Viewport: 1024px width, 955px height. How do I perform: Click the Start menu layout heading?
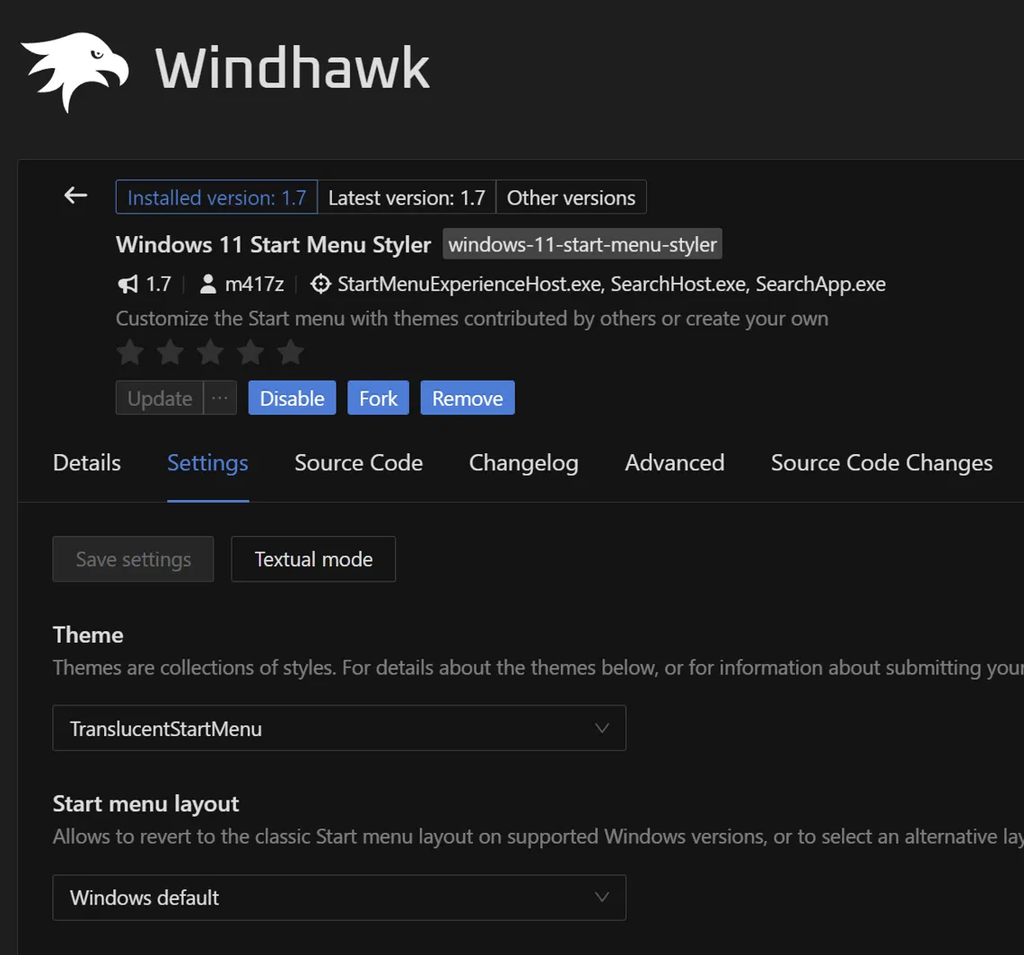[x=146, y=803]
